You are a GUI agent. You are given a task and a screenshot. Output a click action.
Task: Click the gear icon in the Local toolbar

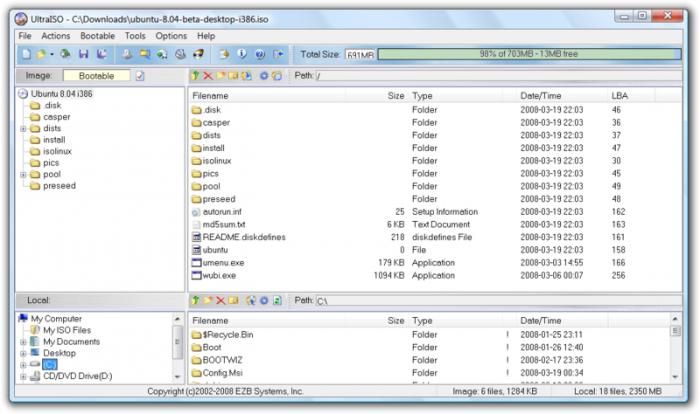point(264,301)
